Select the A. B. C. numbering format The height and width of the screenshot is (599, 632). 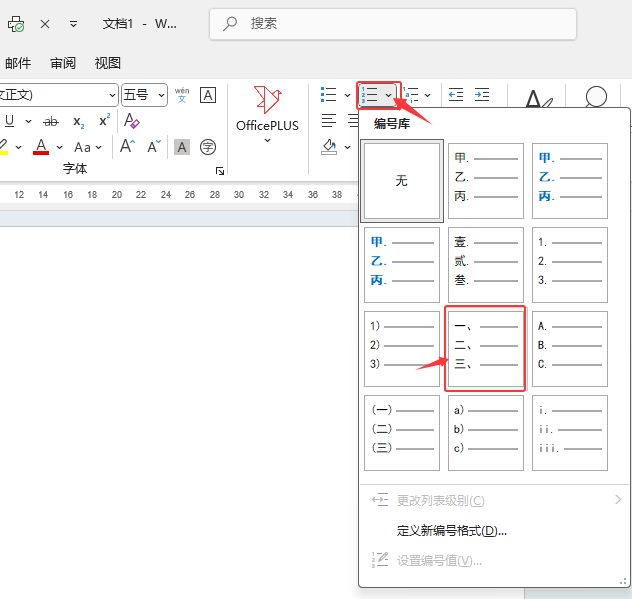point(570,349)
